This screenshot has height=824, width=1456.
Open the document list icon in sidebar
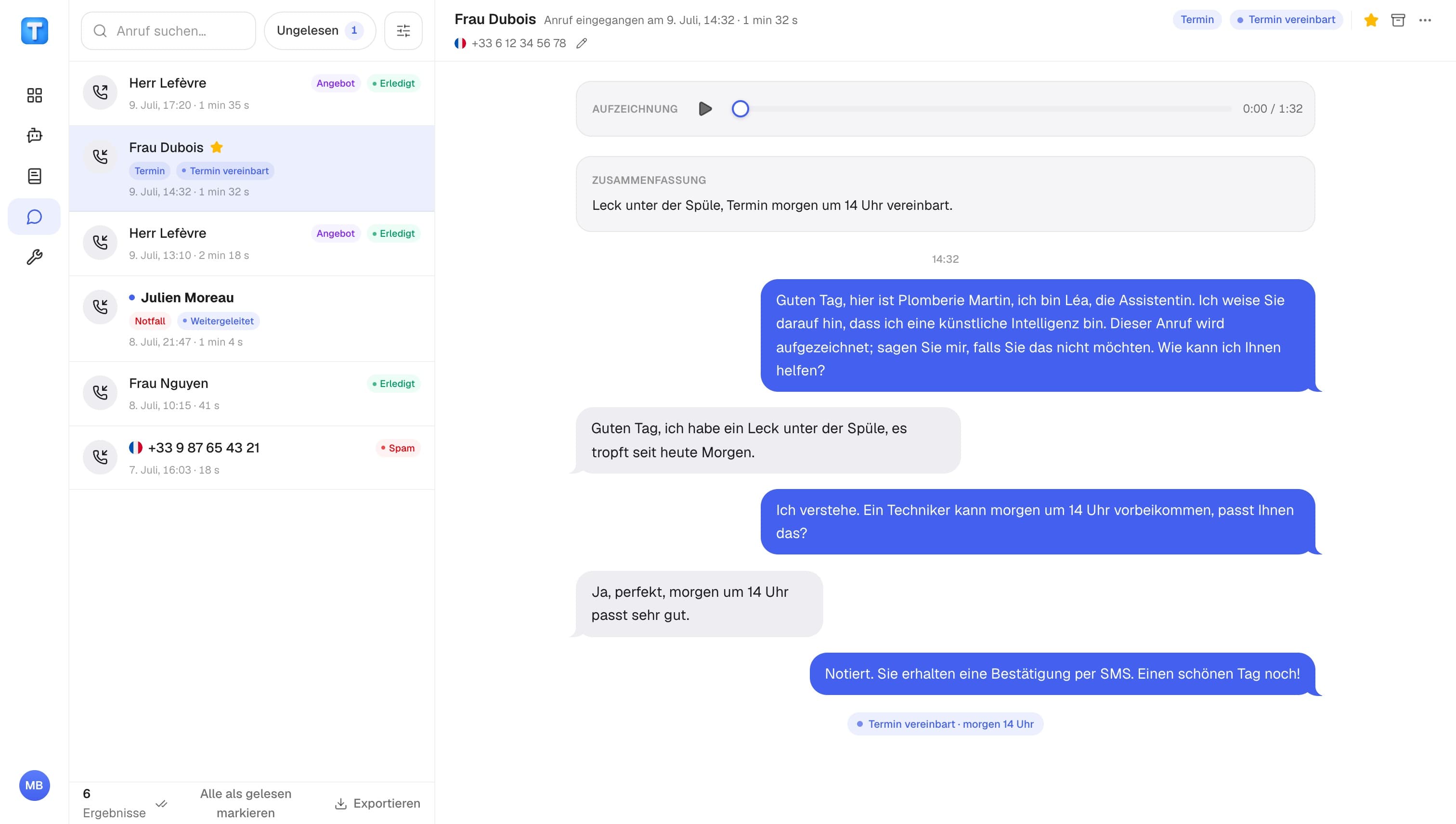click(x=35, y=176)
